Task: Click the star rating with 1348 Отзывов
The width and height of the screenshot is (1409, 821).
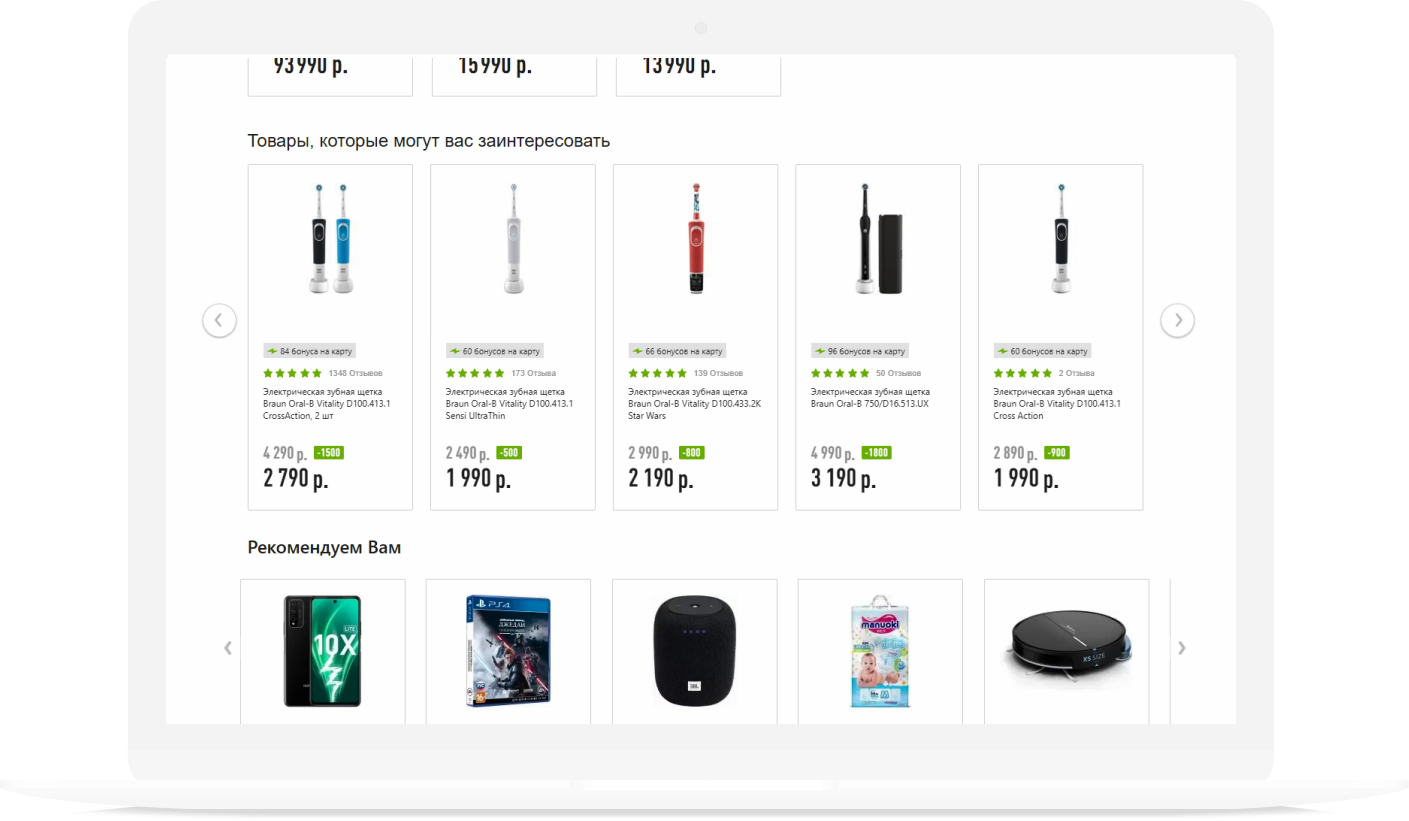Action: 292,373
